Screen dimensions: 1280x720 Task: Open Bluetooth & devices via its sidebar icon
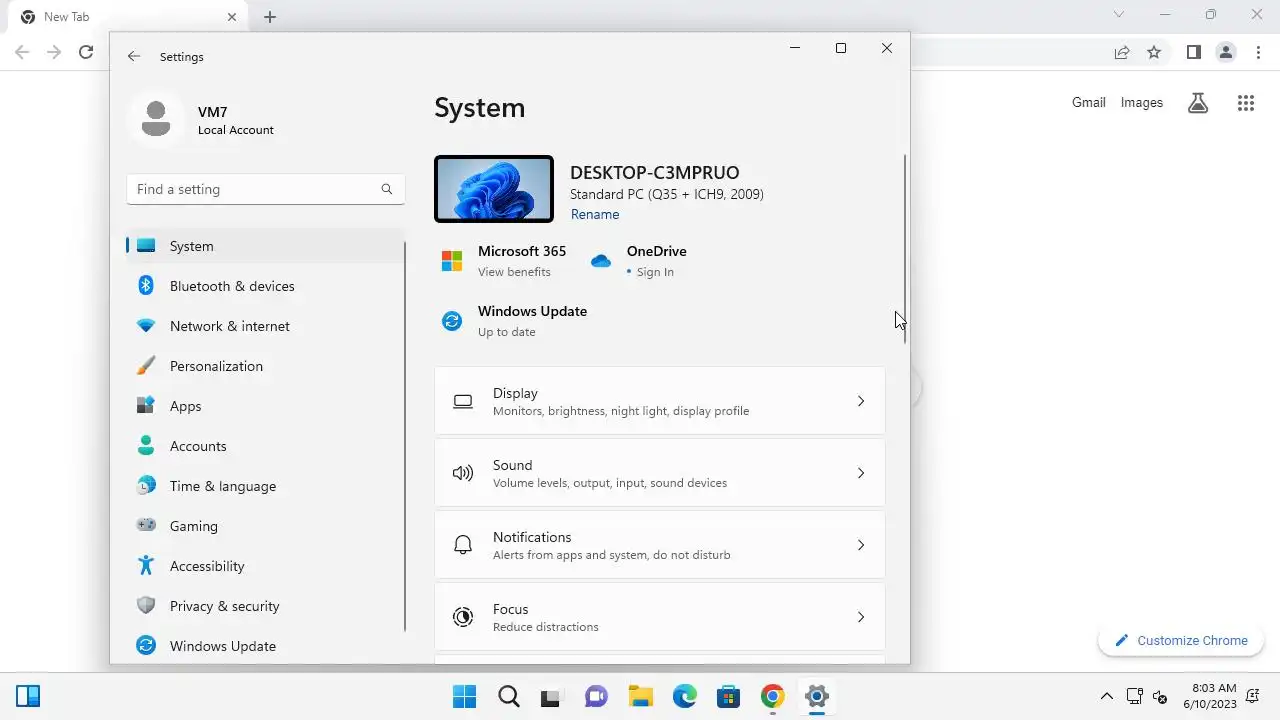click(146, 286)
